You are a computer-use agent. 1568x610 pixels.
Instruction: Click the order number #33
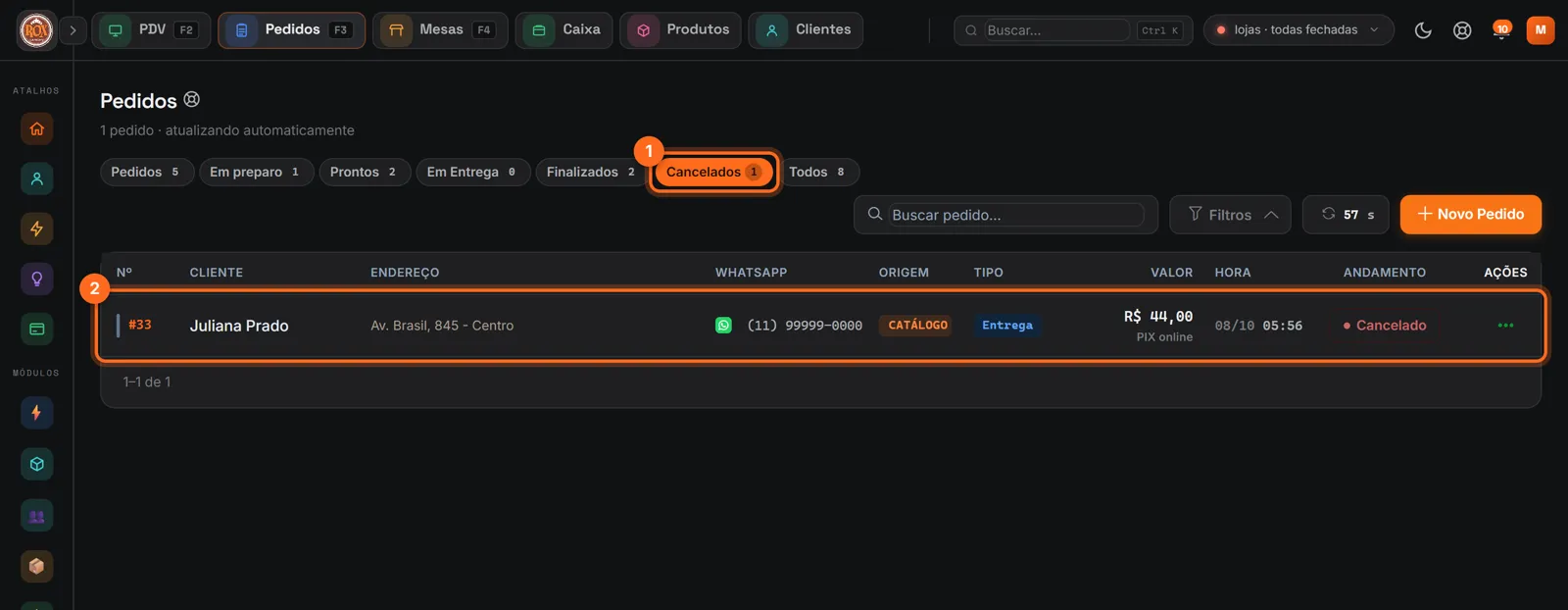pyautogui.click(x=140, y=325)
